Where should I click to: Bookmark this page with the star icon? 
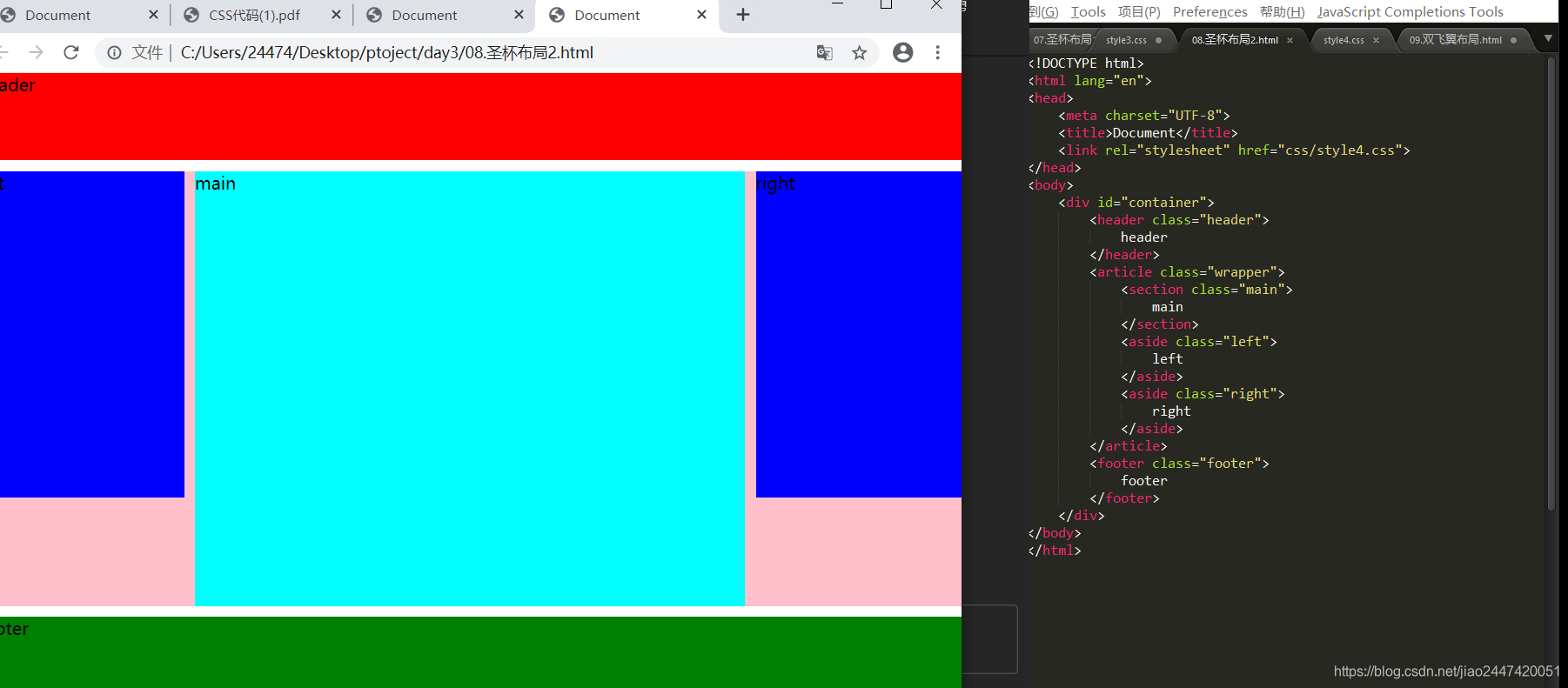point(860,53)
